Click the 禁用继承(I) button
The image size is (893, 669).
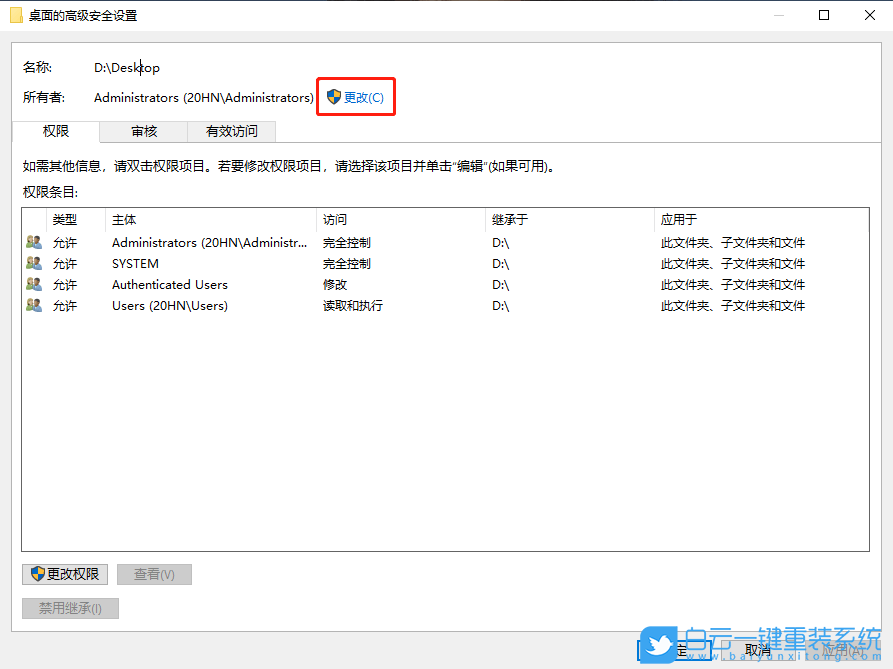70,608
